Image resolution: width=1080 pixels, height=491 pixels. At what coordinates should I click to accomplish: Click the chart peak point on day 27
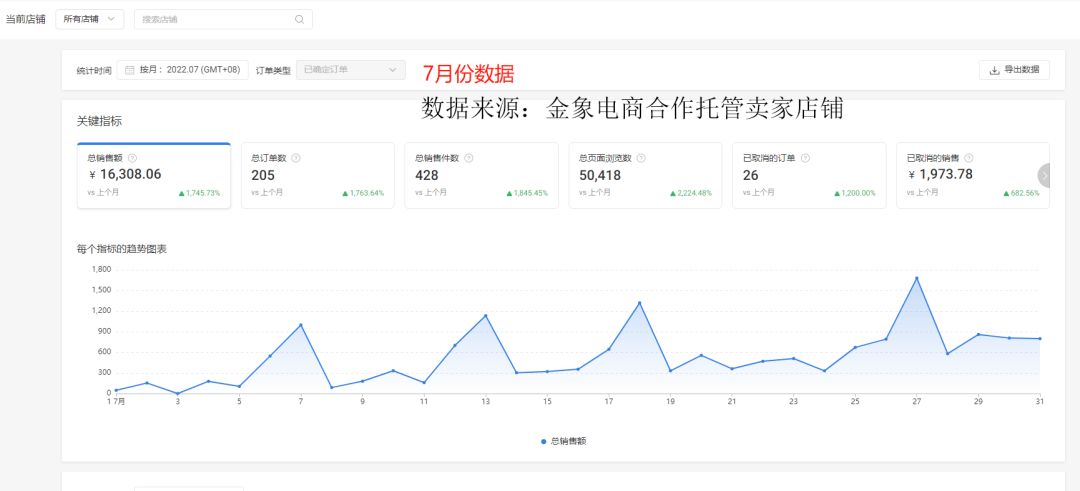916,278
